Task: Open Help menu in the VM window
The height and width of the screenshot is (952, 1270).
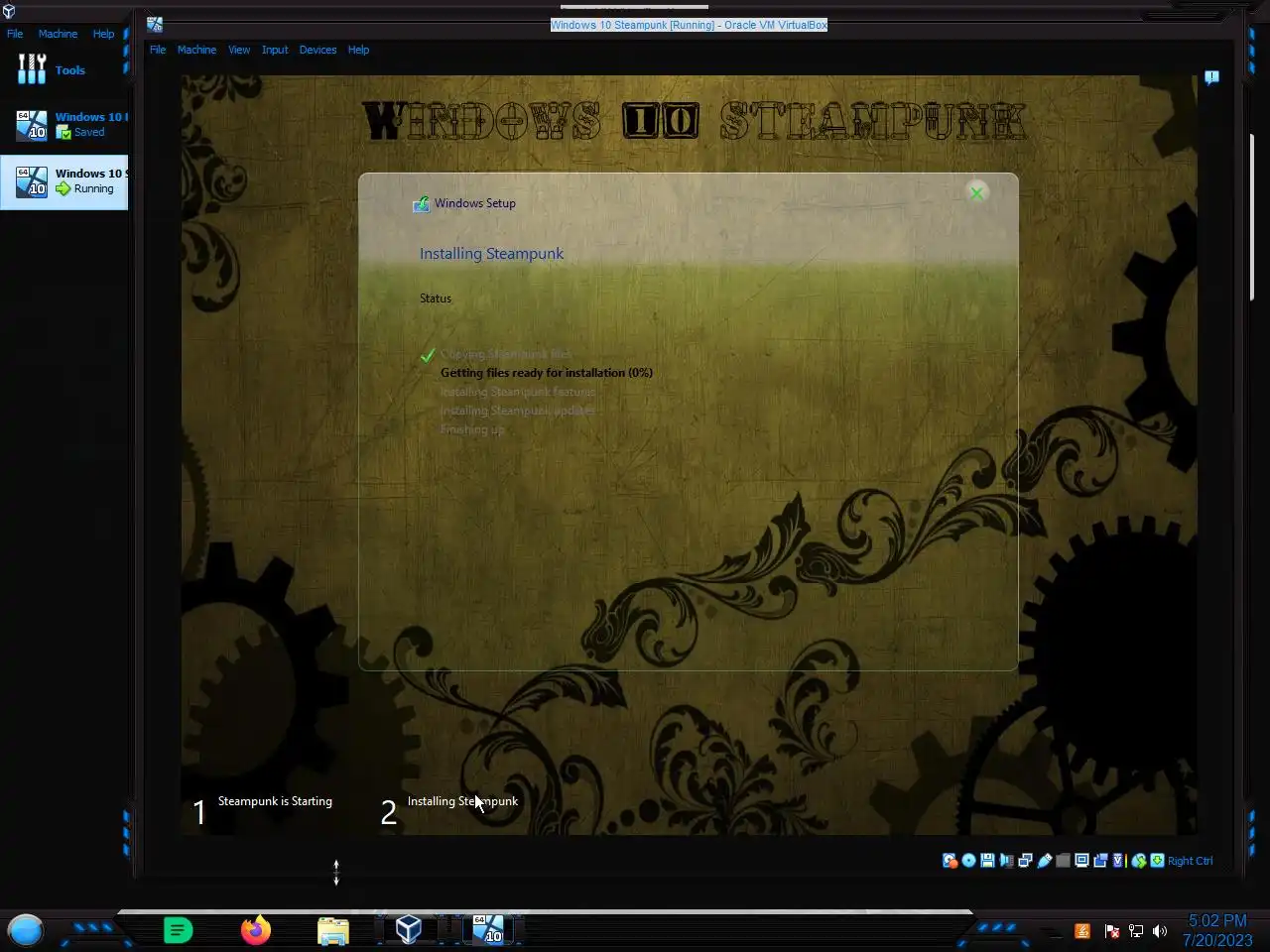Action: click(x=358, y=50)
